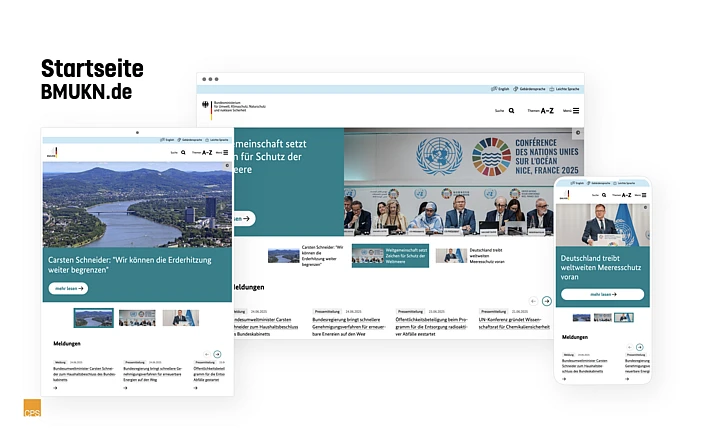Viewport: 720px width, 442px height.
Task: Click 'mehr lesen' button in the tablet mockup
Action: tap(68, 288)
